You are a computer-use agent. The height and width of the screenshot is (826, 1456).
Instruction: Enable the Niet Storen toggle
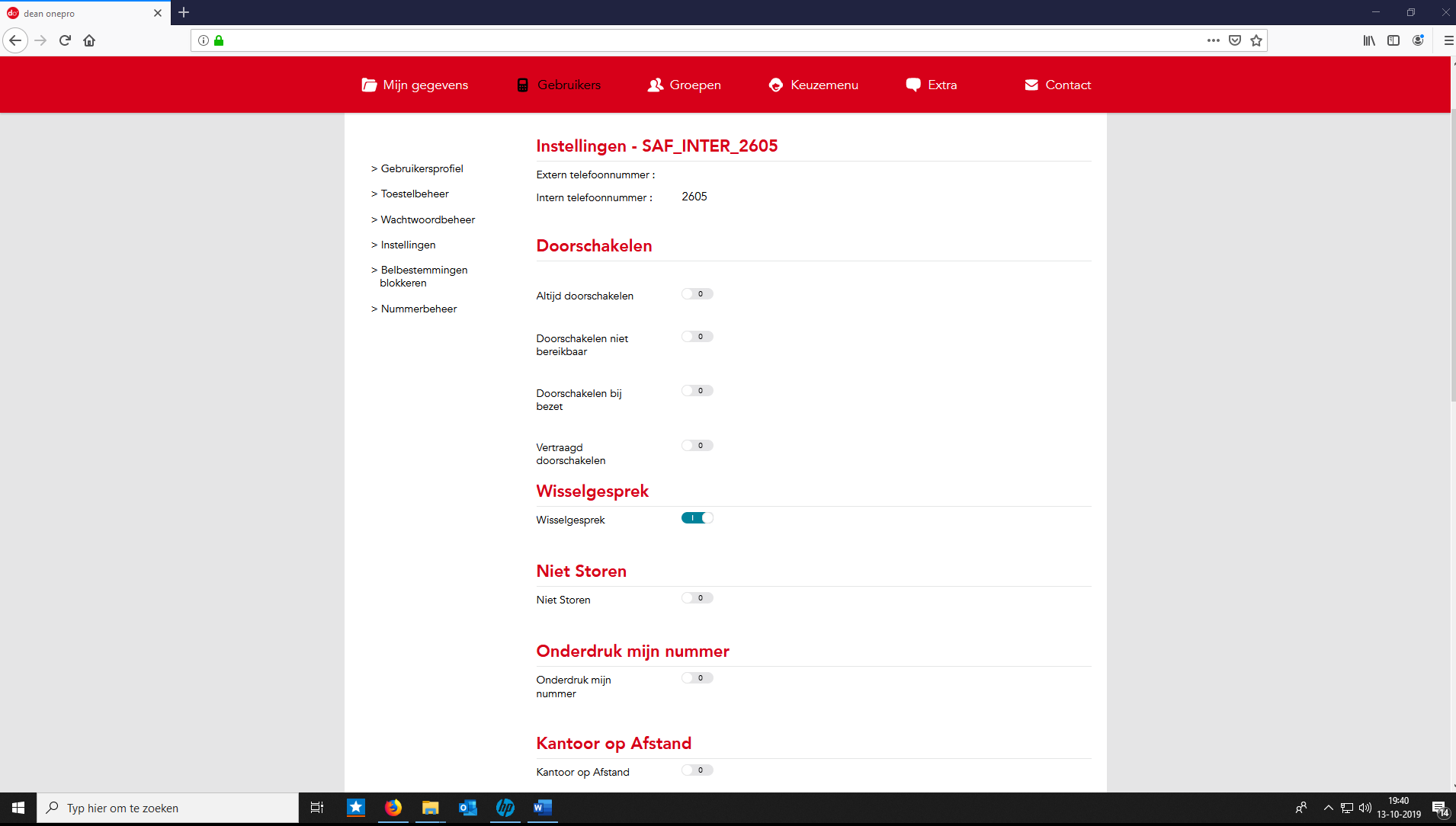(697, 598)
